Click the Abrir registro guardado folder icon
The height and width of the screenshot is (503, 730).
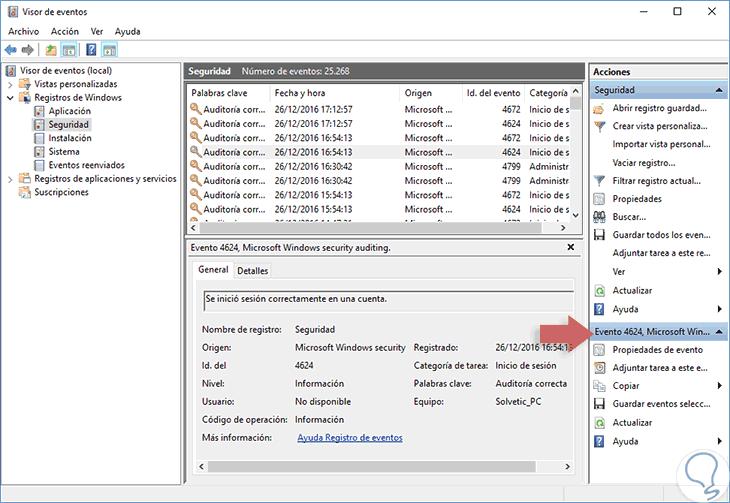pos(599,108)
